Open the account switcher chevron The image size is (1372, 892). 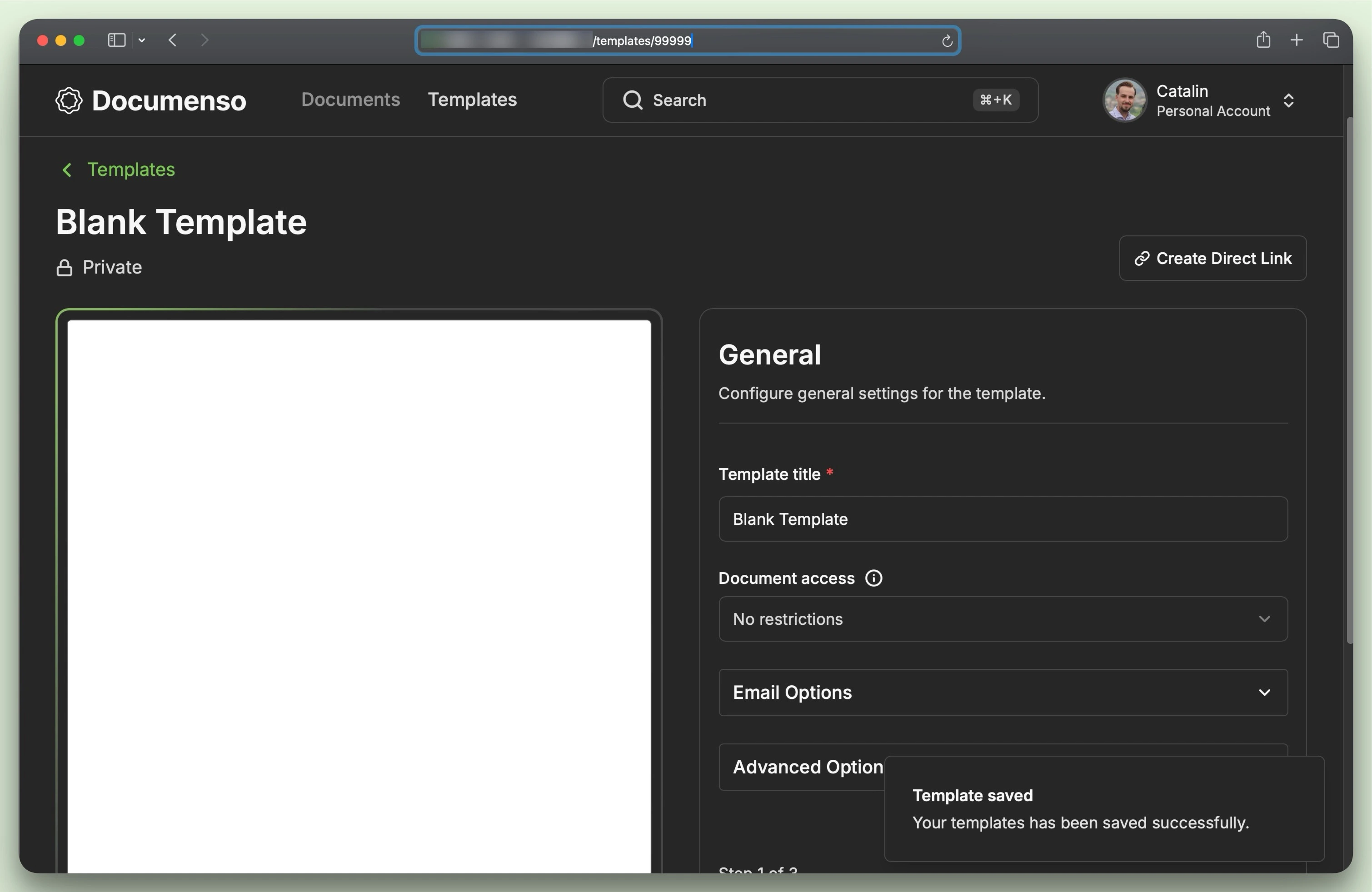coord(1289,100)
